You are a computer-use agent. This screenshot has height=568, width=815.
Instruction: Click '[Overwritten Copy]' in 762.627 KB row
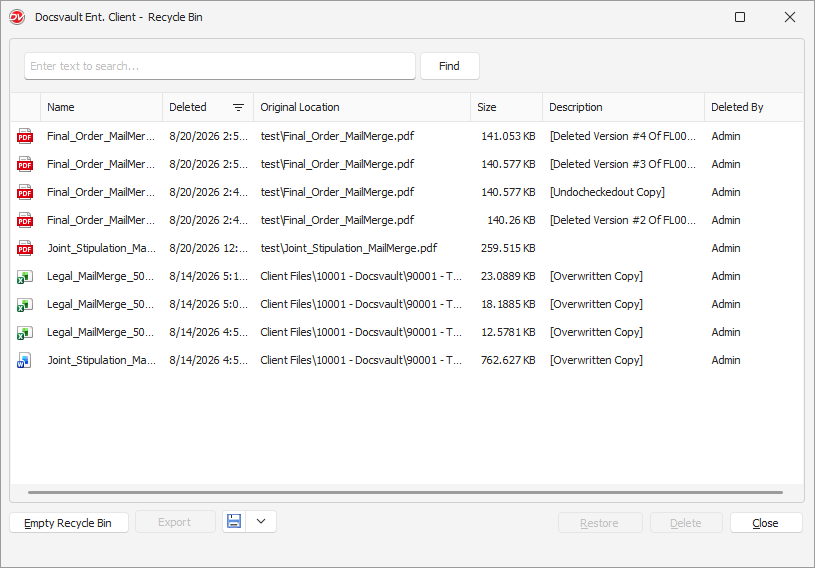[x=596, y=361]
